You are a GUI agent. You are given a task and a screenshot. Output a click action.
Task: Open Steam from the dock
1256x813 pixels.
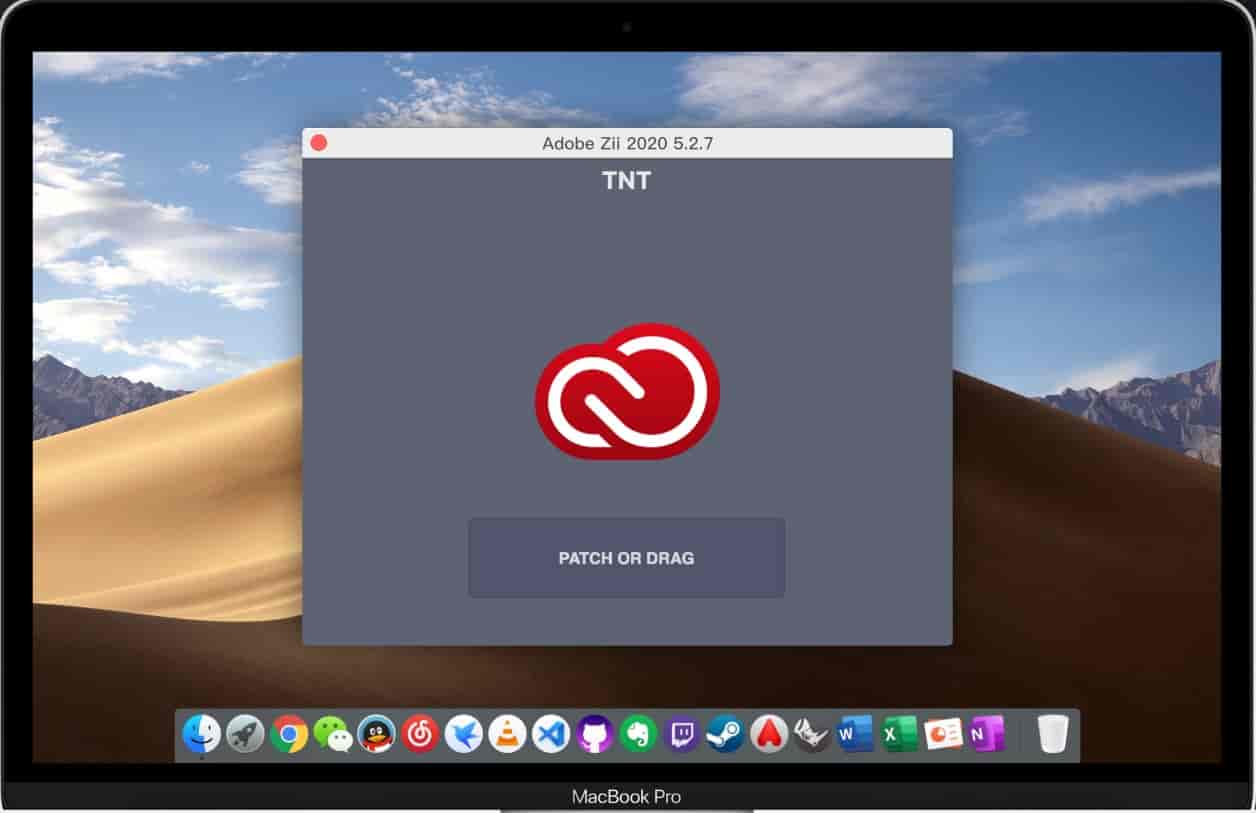click(x=725, y=734)
